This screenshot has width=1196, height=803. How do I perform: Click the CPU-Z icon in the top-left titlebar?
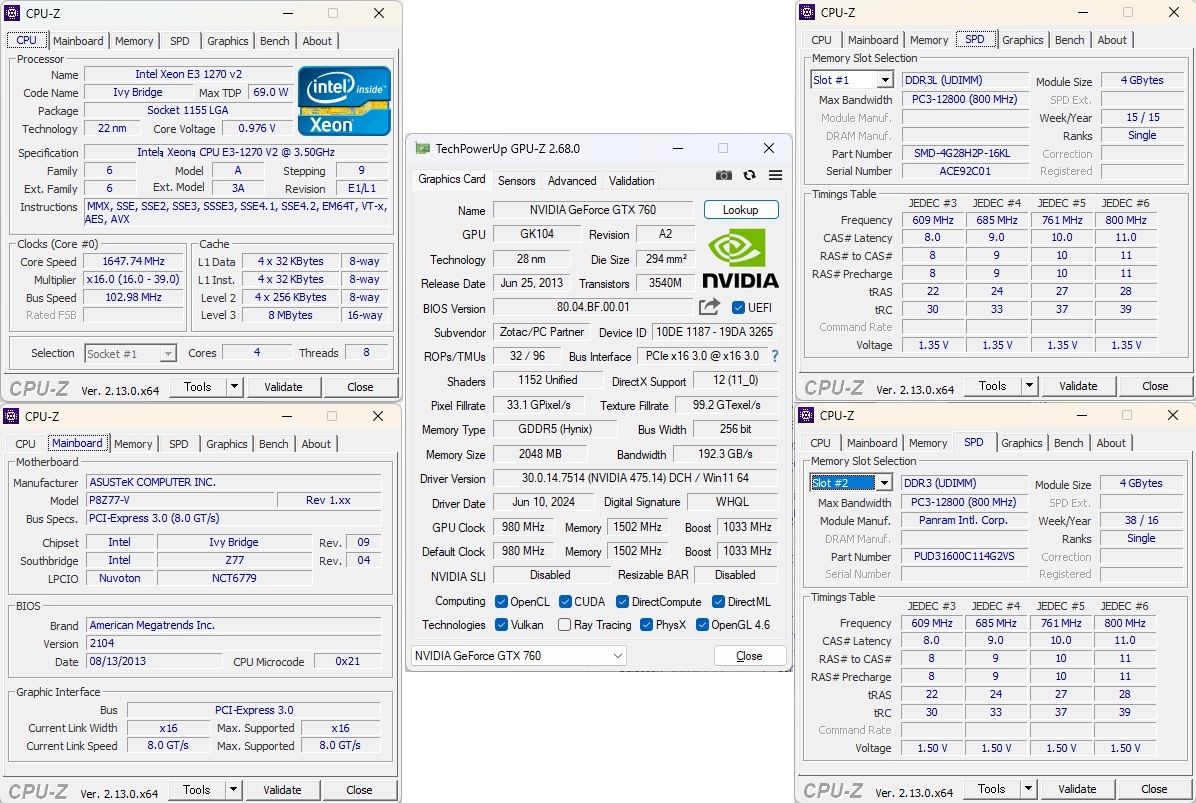(x=12, y=12)
